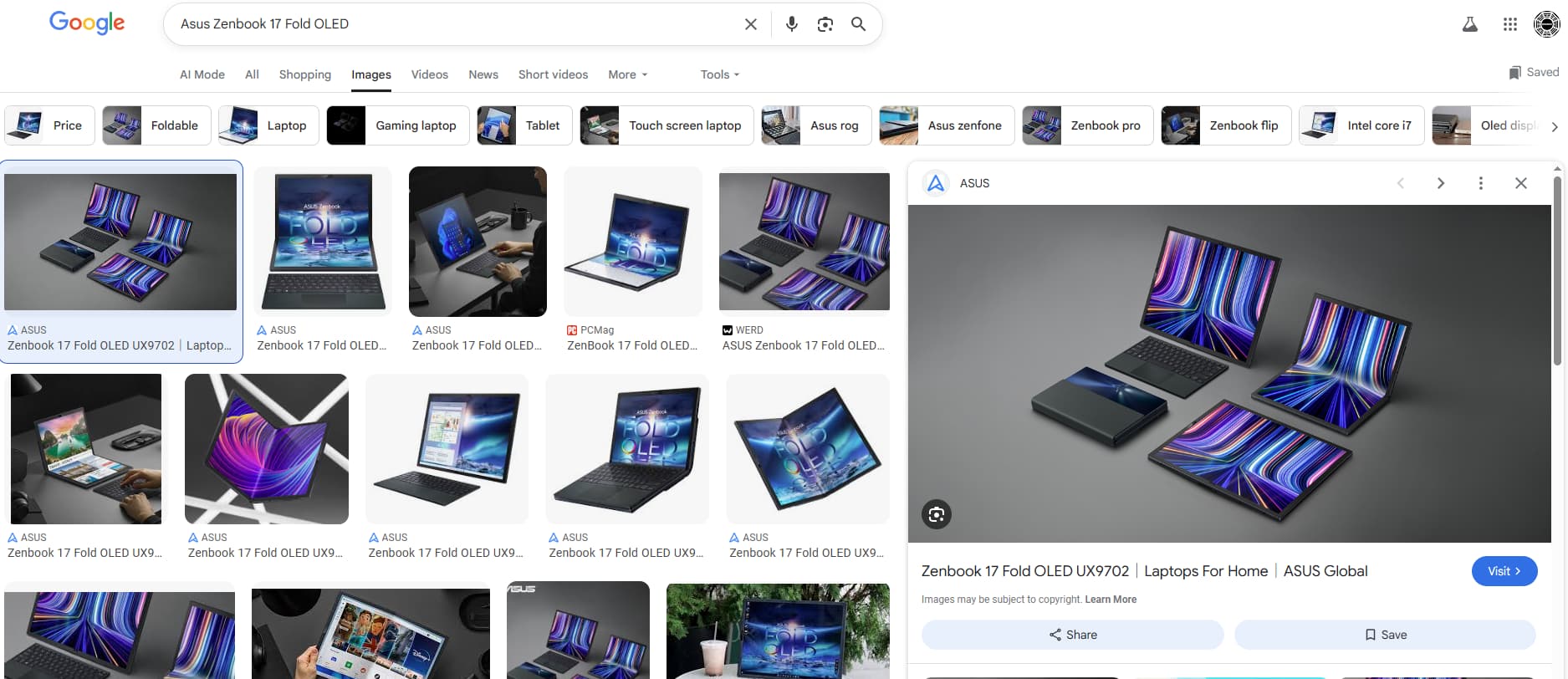Select the Asus zenfone filter chip
Image resolution: width=1568 pixels, height=679 pixels.
947,125
